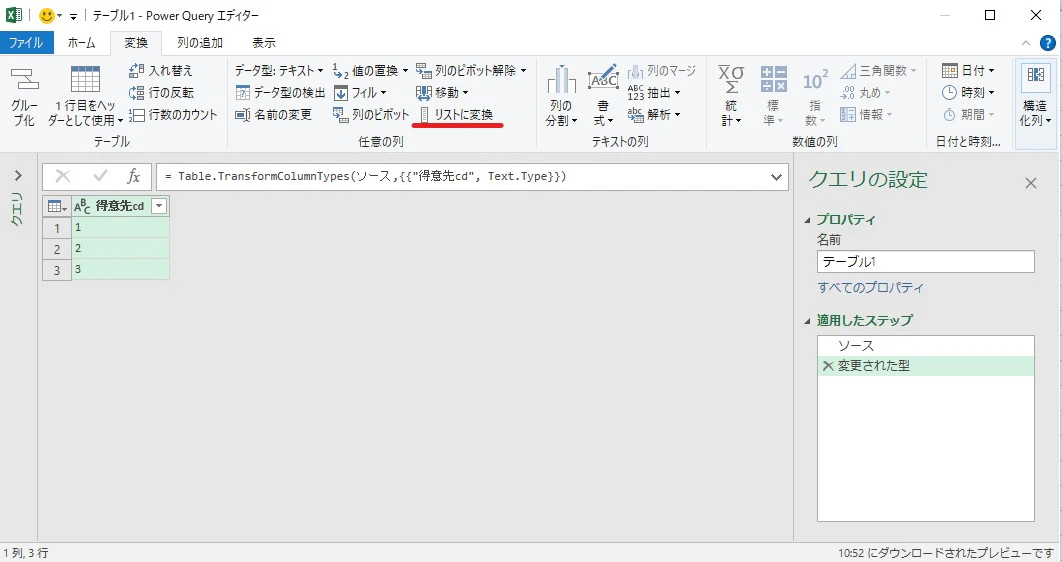Screen dimensions: 1062x562
Task: Click ABC data type icon on 得意先cd column
Action: 82,206
